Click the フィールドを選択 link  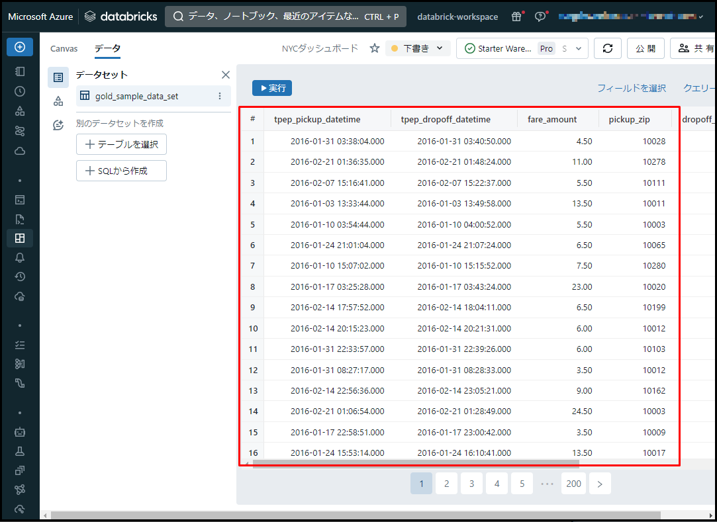[x=631, y=88]
